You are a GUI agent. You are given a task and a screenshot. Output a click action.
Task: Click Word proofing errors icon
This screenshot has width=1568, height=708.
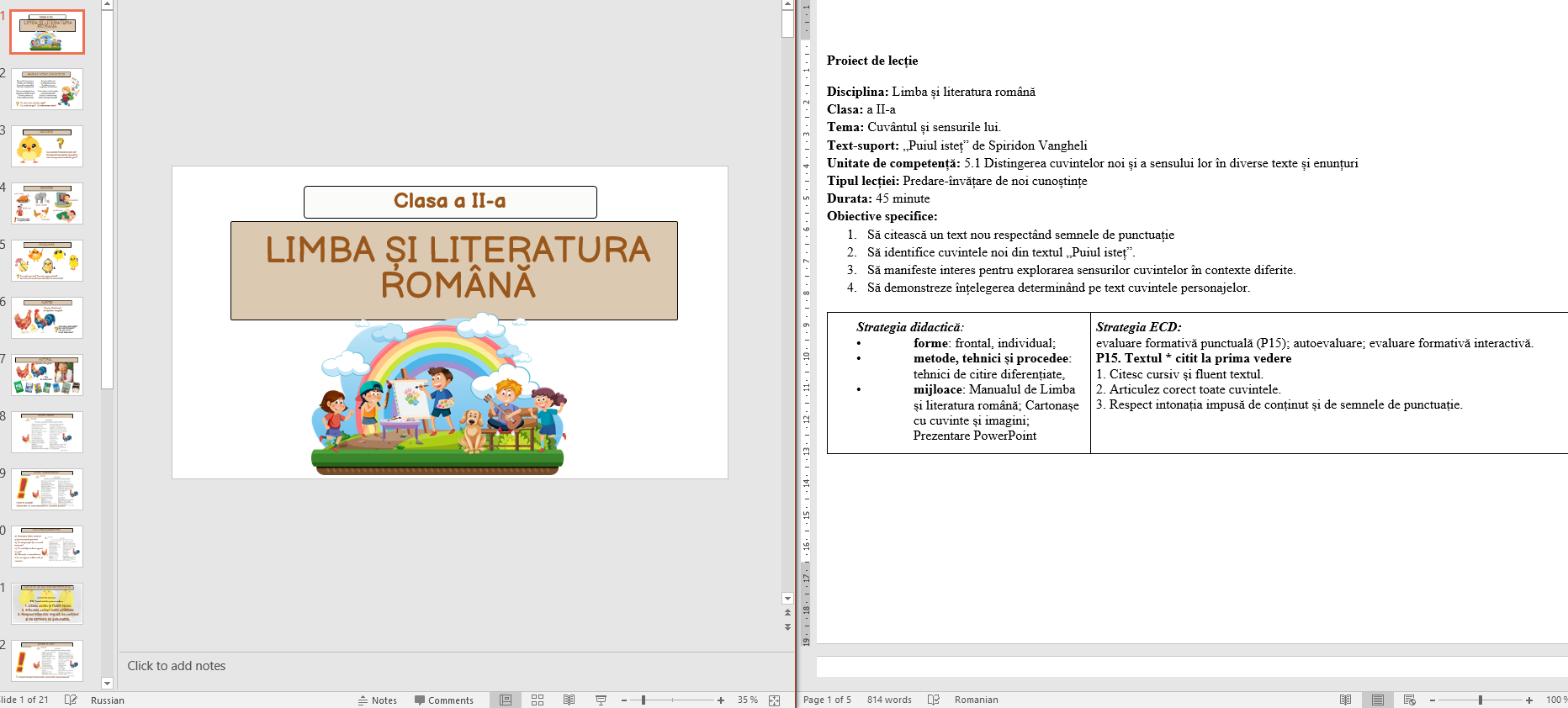tap(933, 700)
